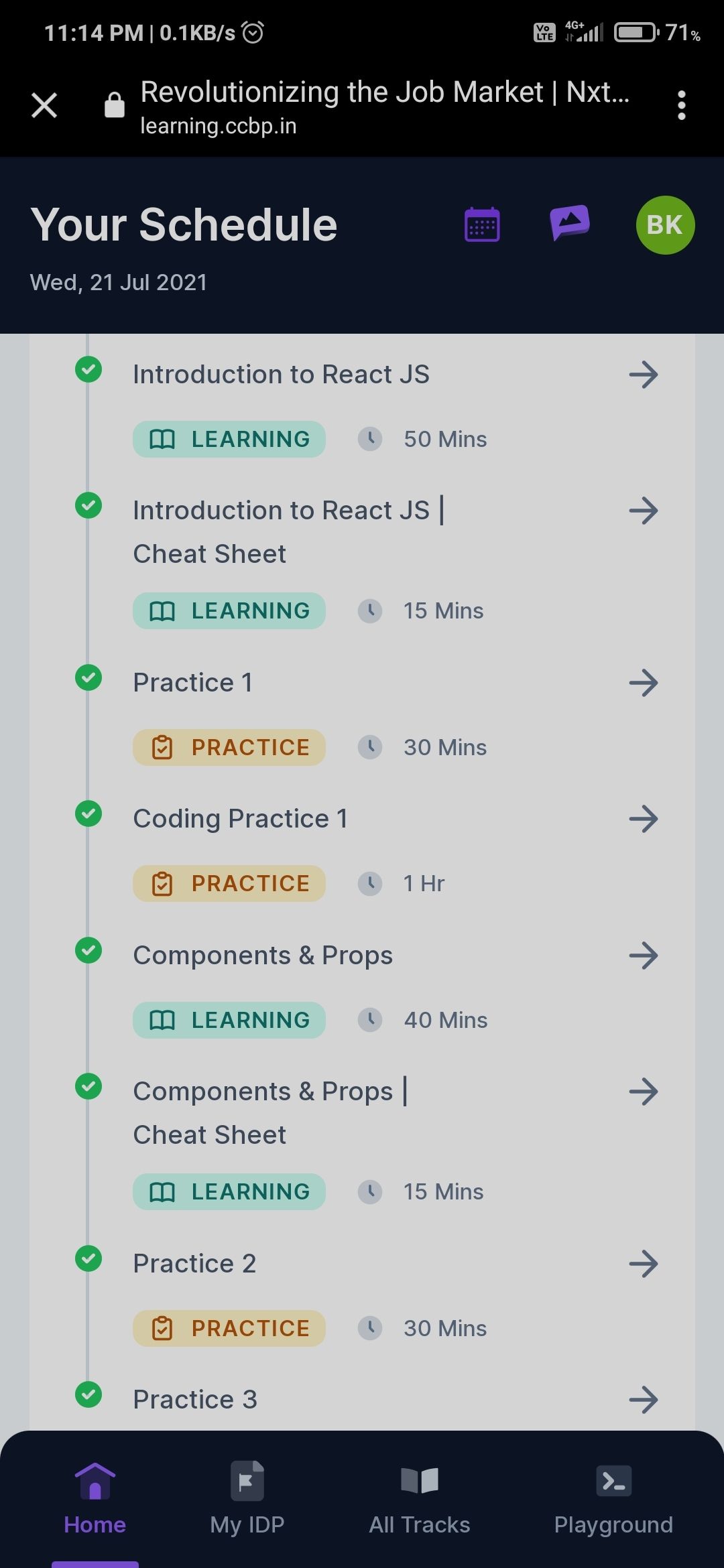This screenshot has height=1568, width=724.
Task: Open Components & Props Cheat Sheet title
Action: [x=270, y=1113]
